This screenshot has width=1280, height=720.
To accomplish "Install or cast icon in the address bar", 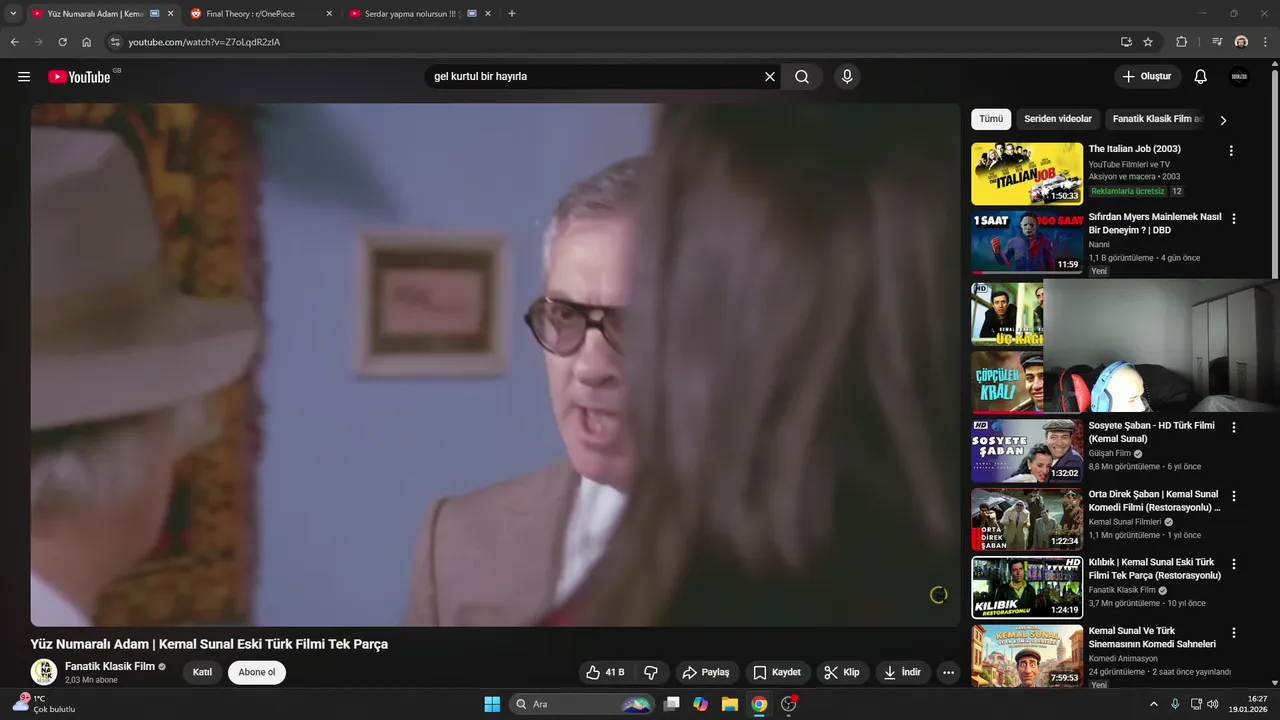I will (x=1126, y=42).
